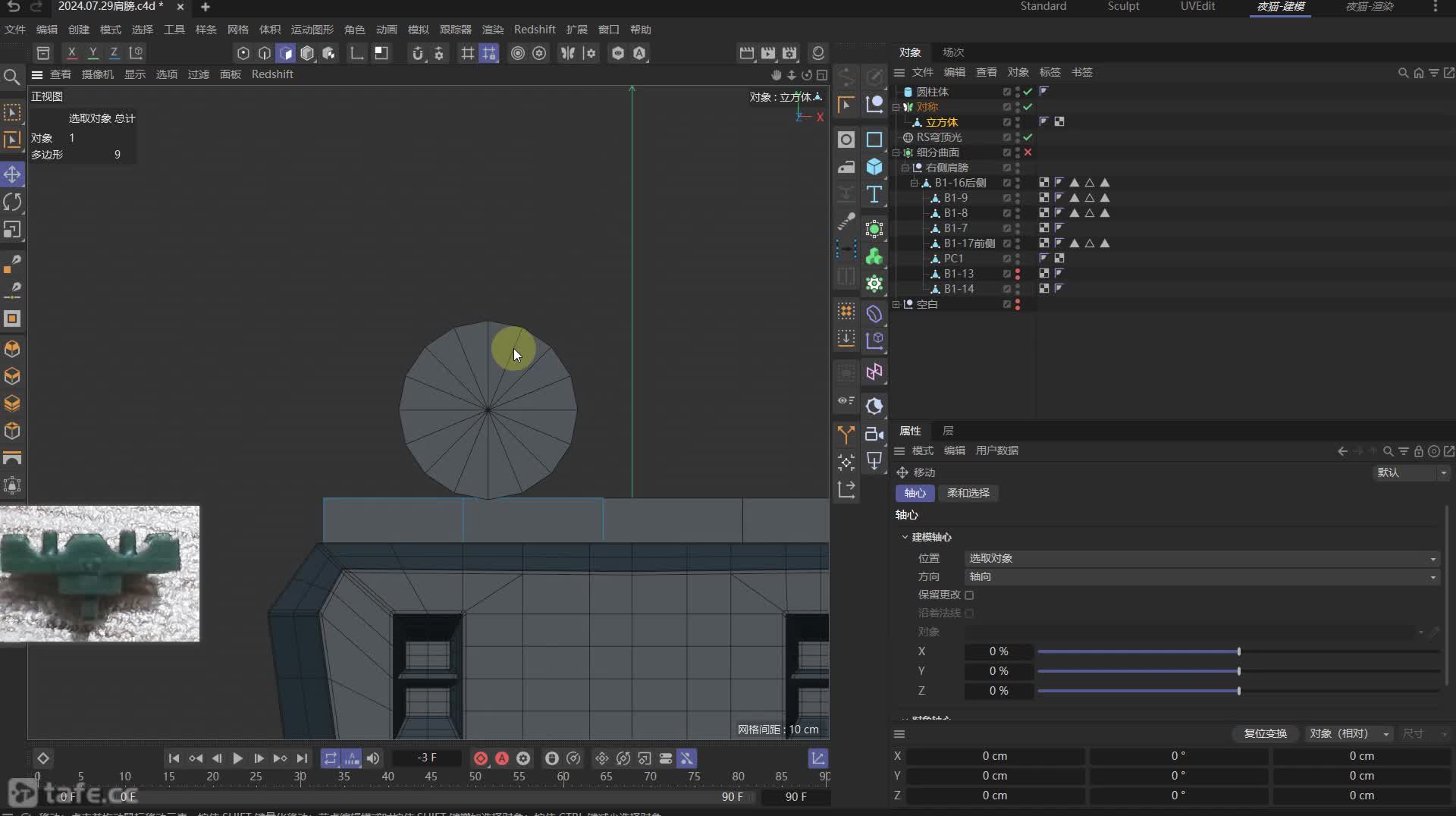Viewport: 1456px width, 816px height.
Task: Select the B1-9 object in tree
Action: [x=955, y=198]
